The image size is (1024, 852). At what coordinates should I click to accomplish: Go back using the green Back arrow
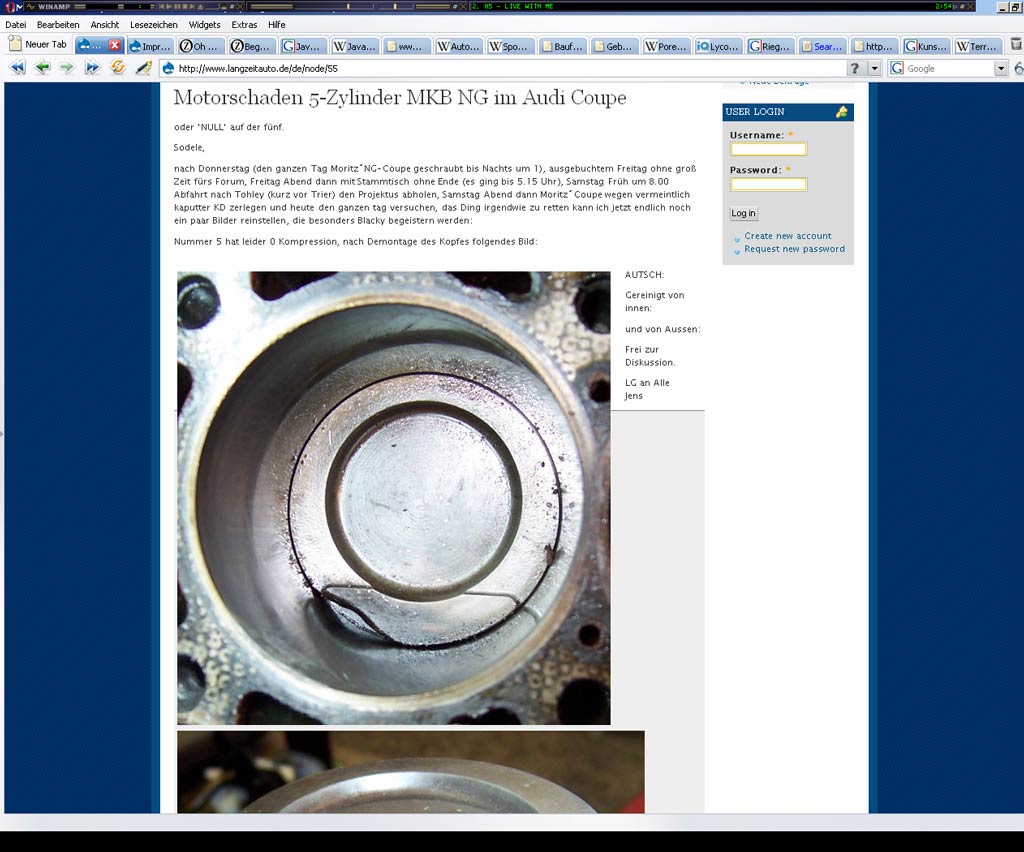point(42,68)
